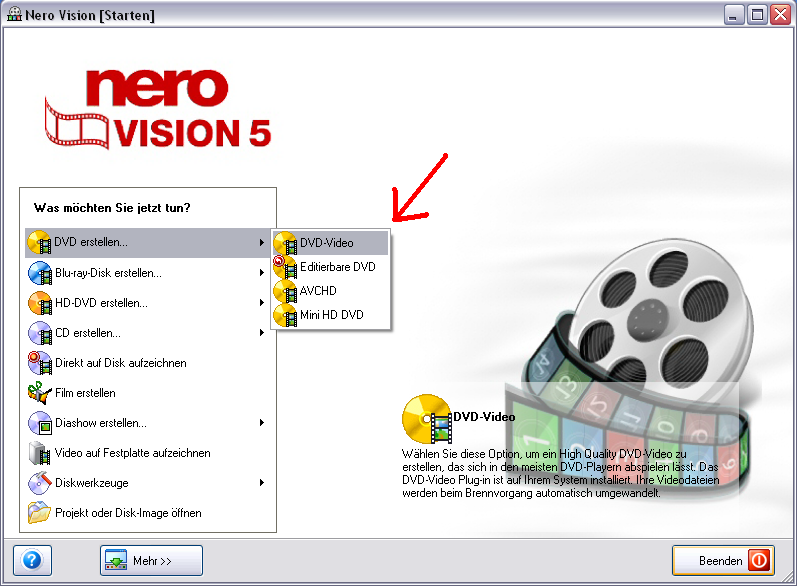Expand the Diskwerkzeuge submenu arrow
This screenshot has height=586, width=797.
pos(262,483)
